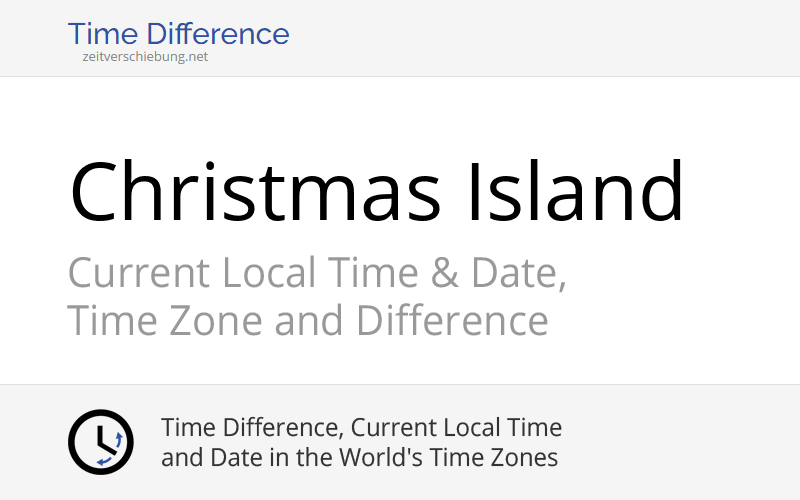This screenshot has width=800, height=500.
Task: Open the Time Difference site logo
Action: pos(179,41)
